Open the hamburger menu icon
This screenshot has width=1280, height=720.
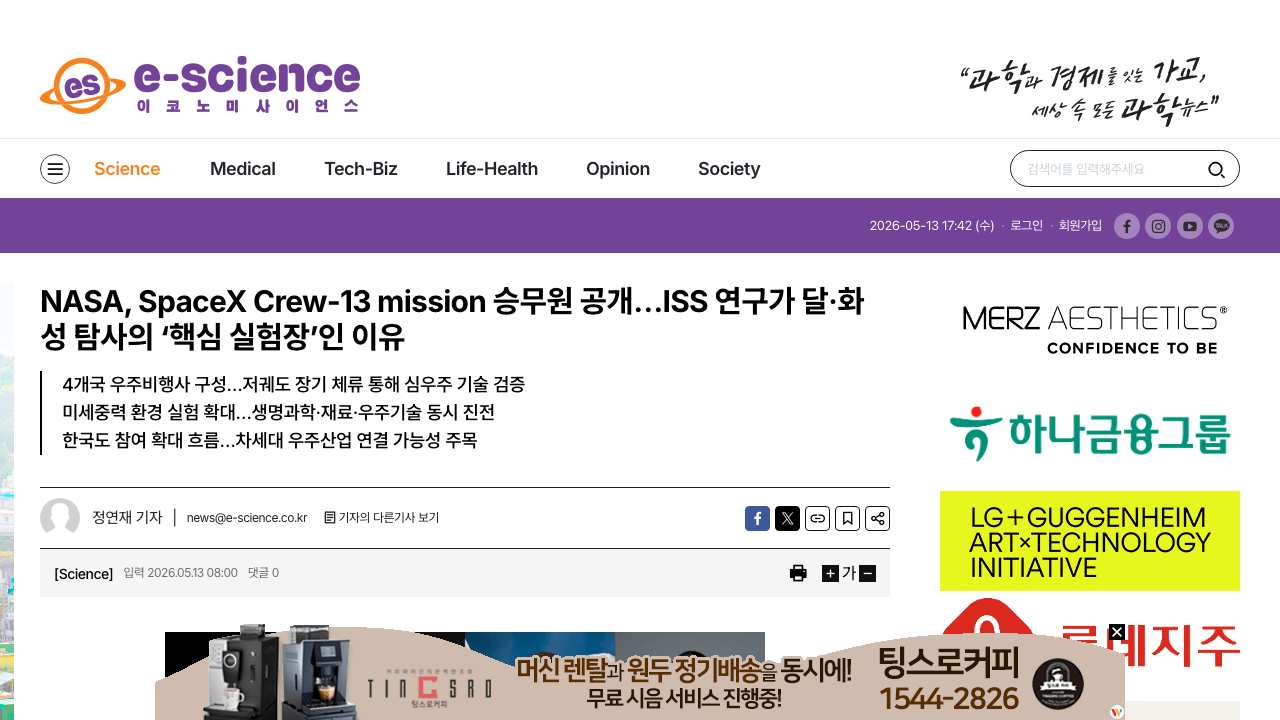(55, 169)
